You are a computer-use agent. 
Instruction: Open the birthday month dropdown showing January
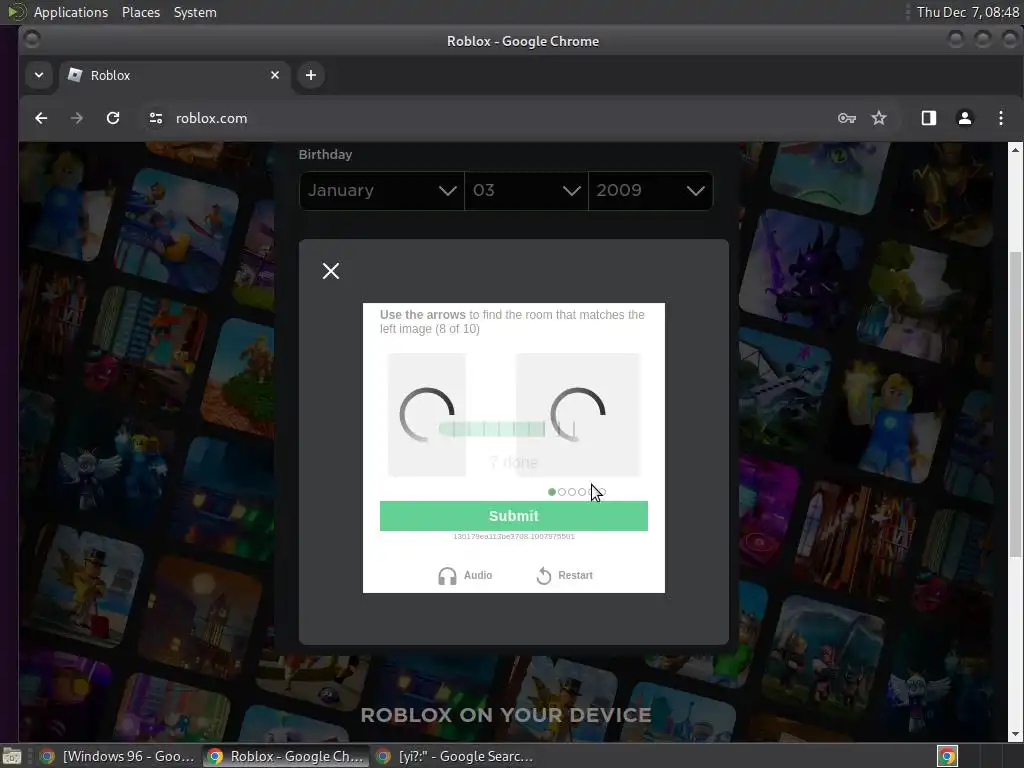coord(382,191)
